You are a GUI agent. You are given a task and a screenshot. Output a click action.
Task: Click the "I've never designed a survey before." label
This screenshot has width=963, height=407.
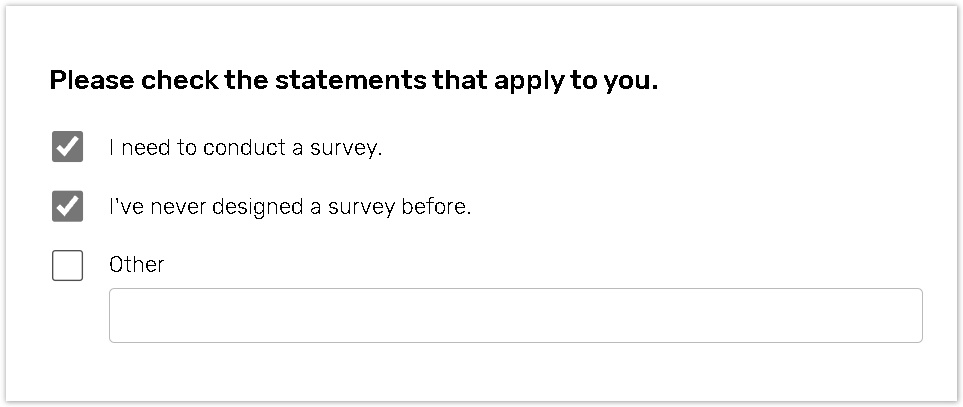coord(289,207)
